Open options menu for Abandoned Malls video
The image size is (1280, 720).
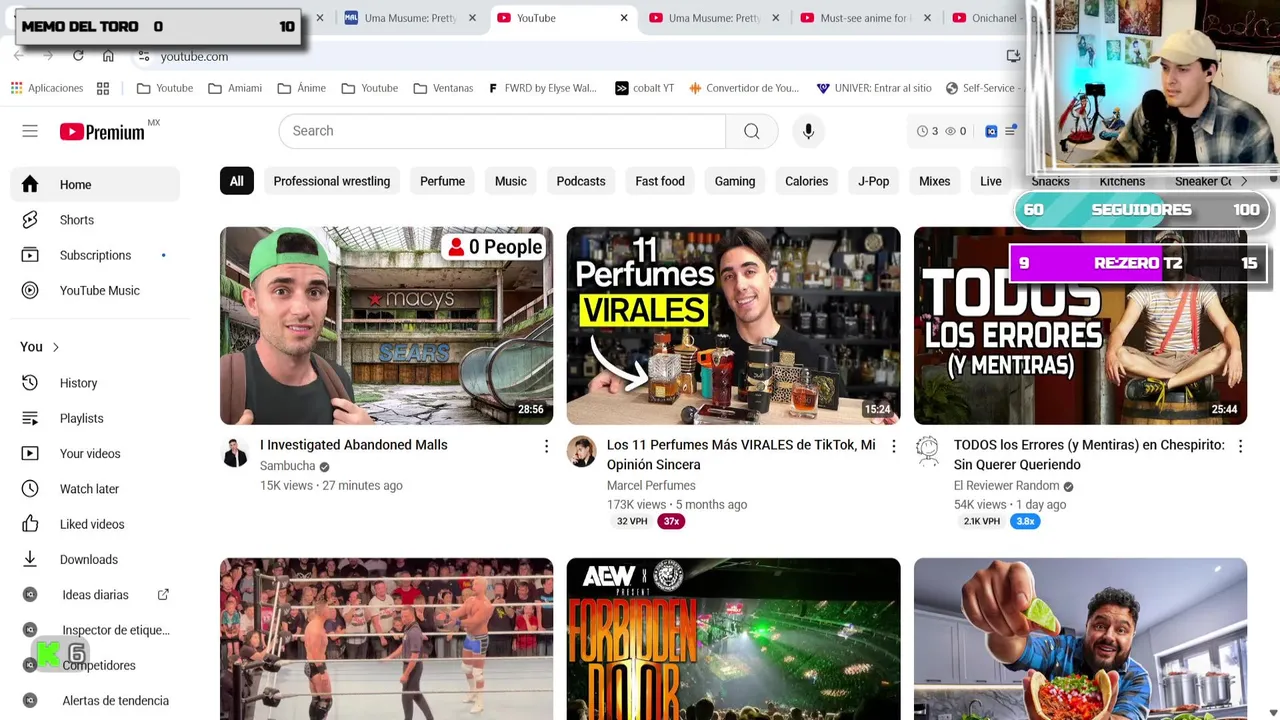click(x=546, y=446)
